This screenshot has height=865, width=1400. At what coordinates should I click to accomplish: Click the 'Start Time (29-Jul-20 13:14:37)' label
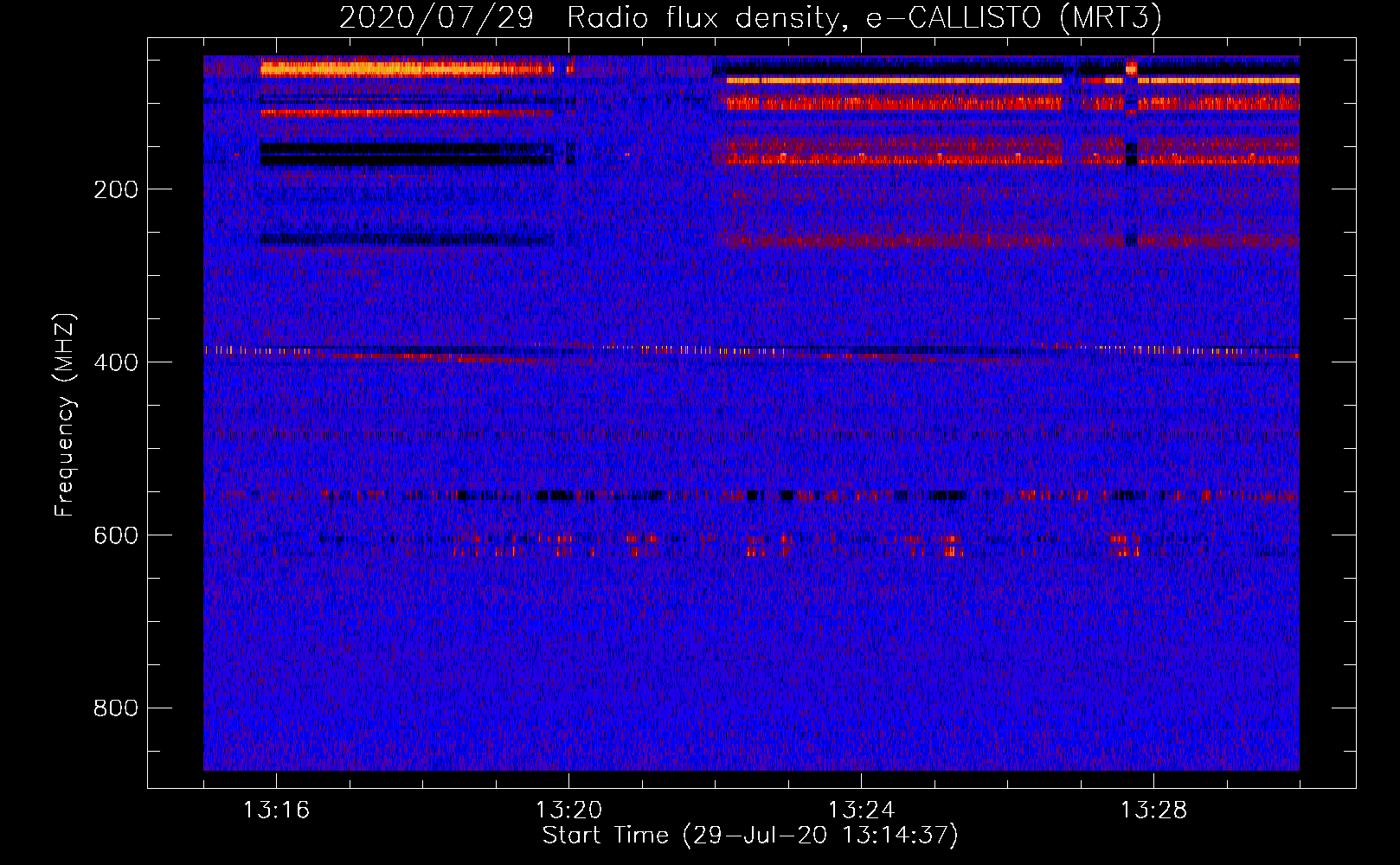click(750, 836)
